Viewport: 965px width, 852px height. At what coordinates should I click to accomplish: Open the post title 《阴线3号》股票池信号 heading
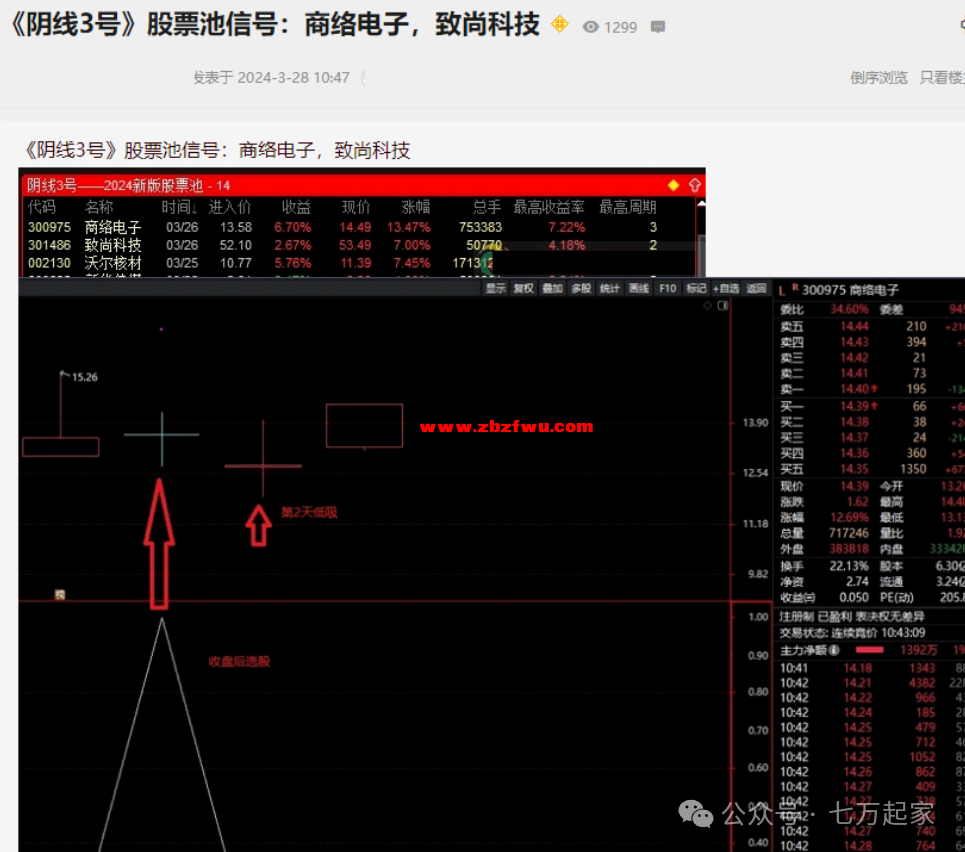click(x=276, y=25)
